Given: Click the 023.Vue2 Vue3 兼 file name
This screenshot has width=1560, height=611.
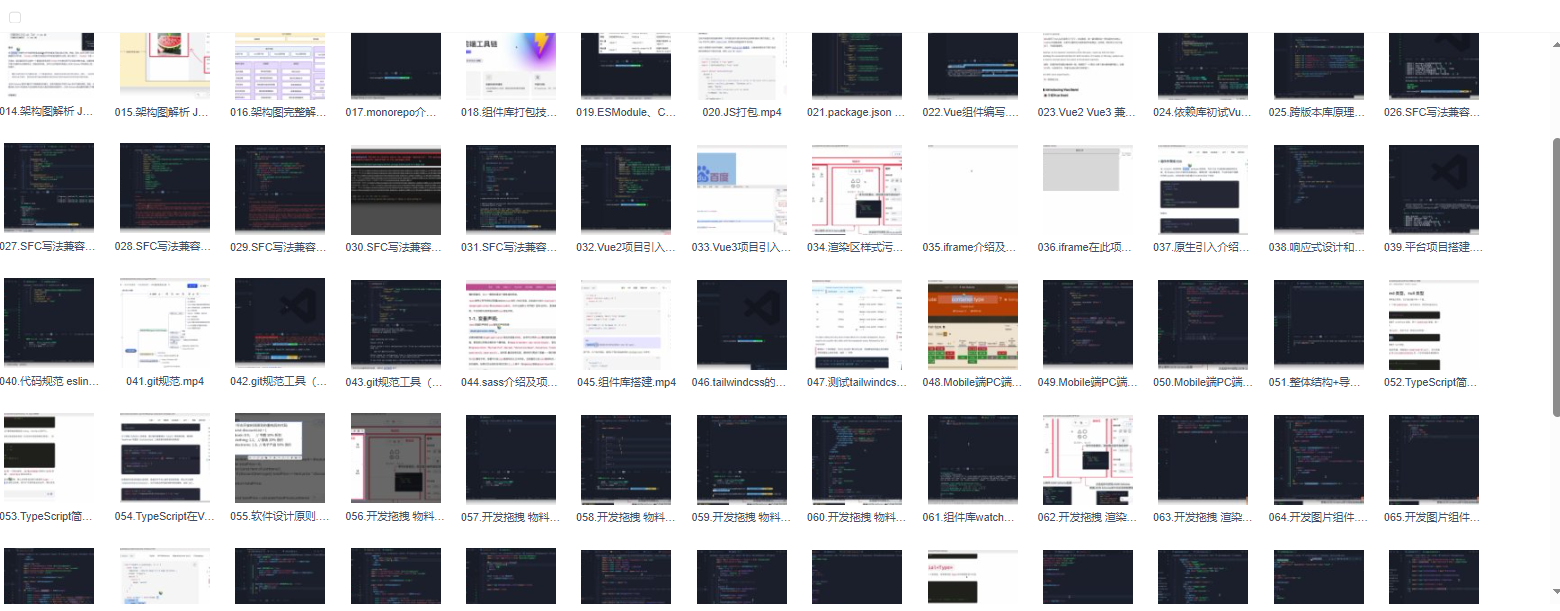Looking at the screenshot, I should pos(1087,112).
